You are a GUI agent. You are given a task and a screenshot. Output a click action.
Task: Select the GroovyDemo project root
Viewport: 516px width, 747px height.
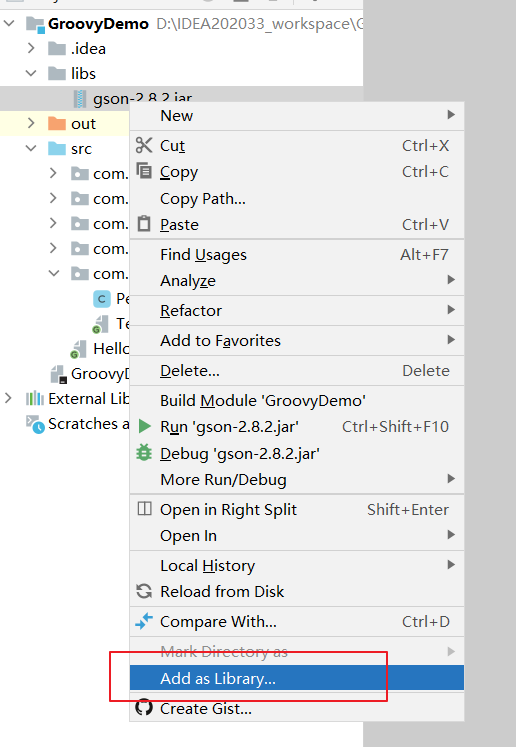pos(98,23)
